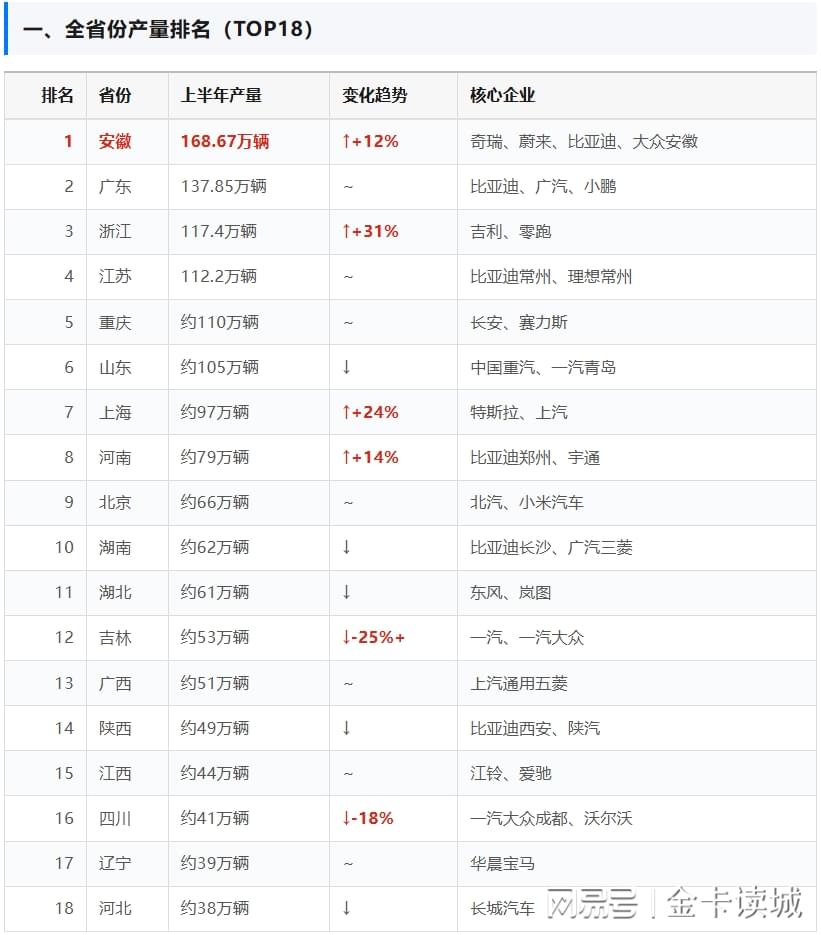Click 比亚迪、广汽、小鹏 cell
The image size is (821, 935).
543,187
